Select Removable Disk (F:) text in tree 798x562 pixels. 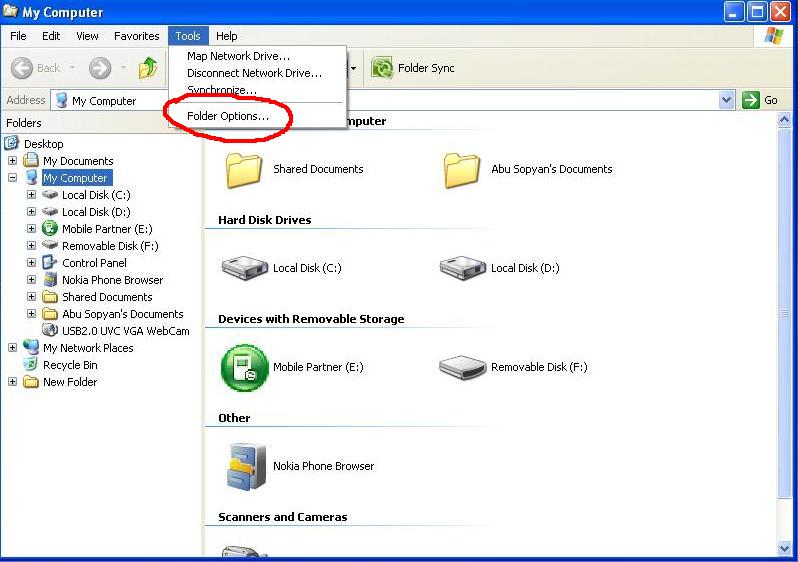(x=110, y=246)
